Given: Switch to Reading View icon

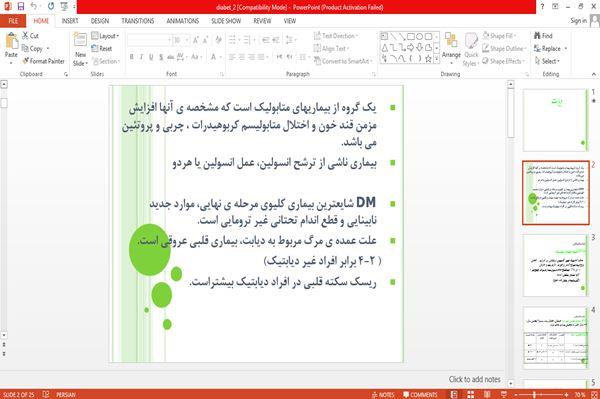Looking at the screenshot, I should [x=487, y=394].
